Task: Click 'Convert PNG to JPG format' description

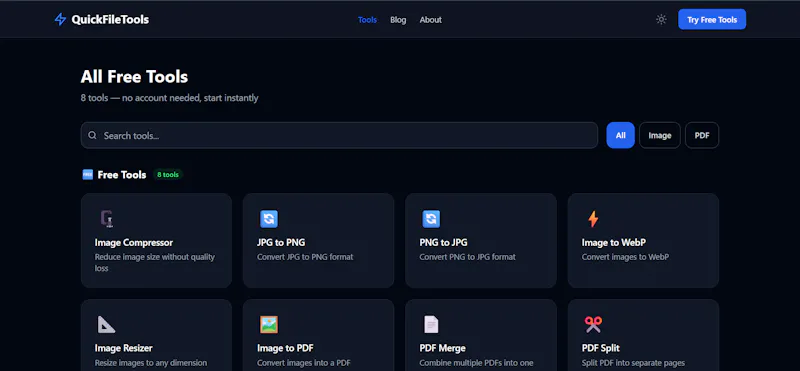Action: 467,257
